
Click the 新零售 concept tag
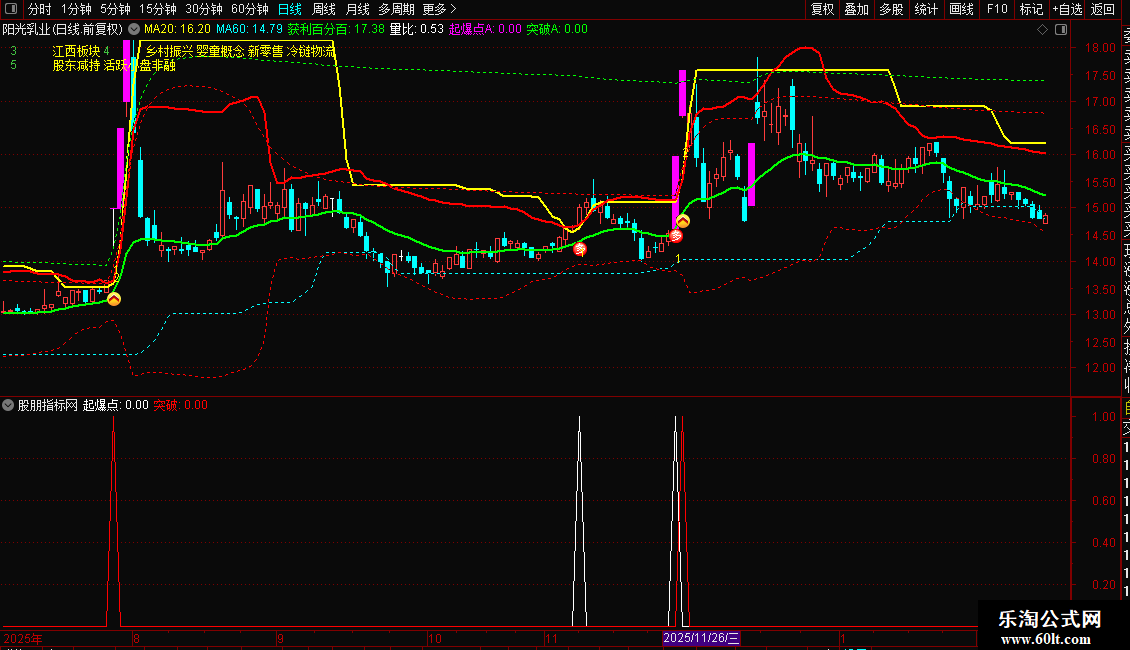tap(265, 51)
